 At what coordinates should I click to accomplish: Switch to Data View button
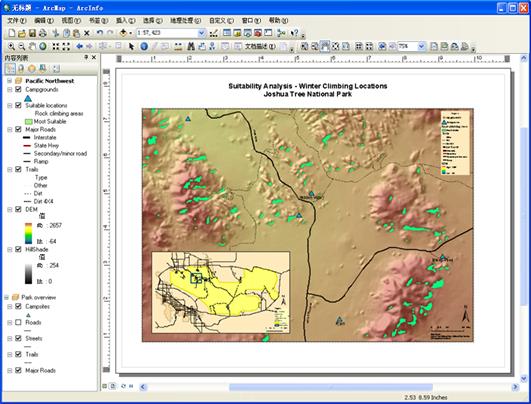[105, 386]
